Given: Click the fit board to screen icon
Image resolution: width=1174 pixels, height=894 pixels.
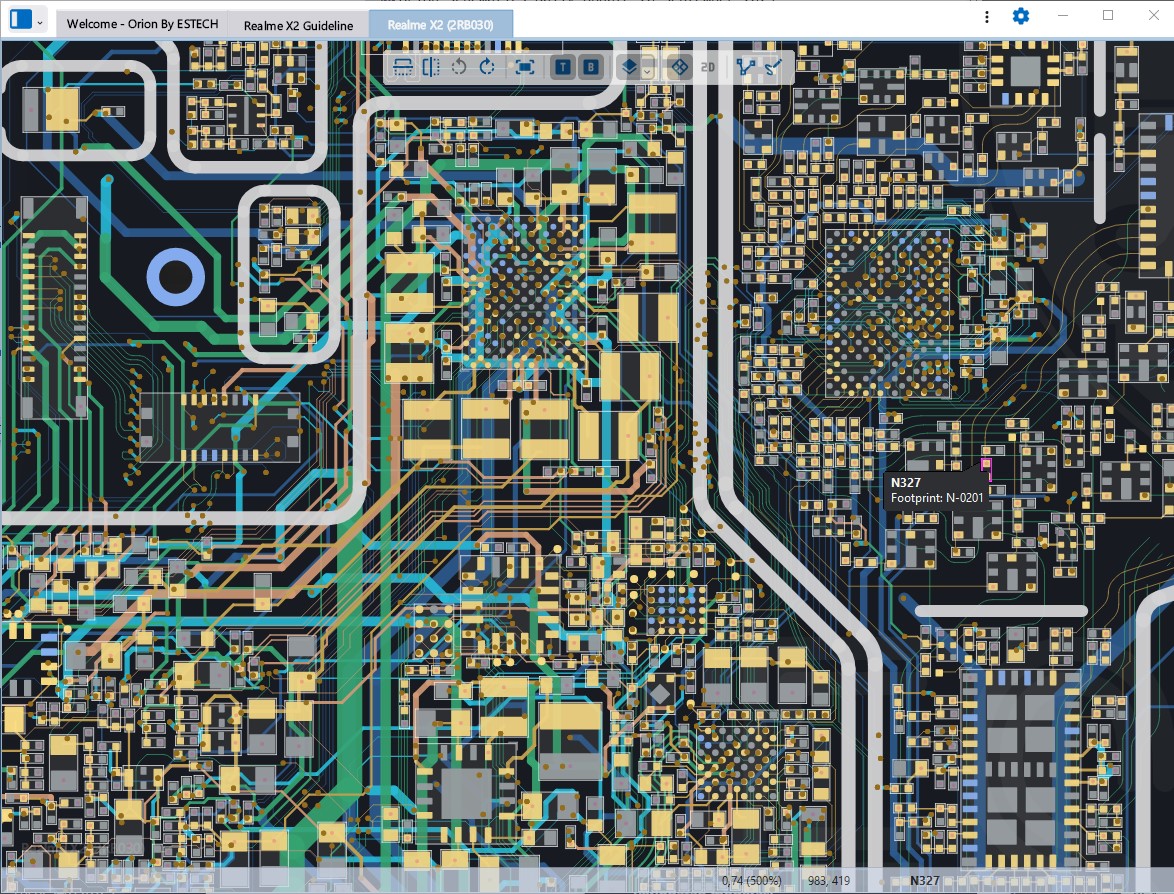Looking at the screenshot, I should (x=525, y=67).
